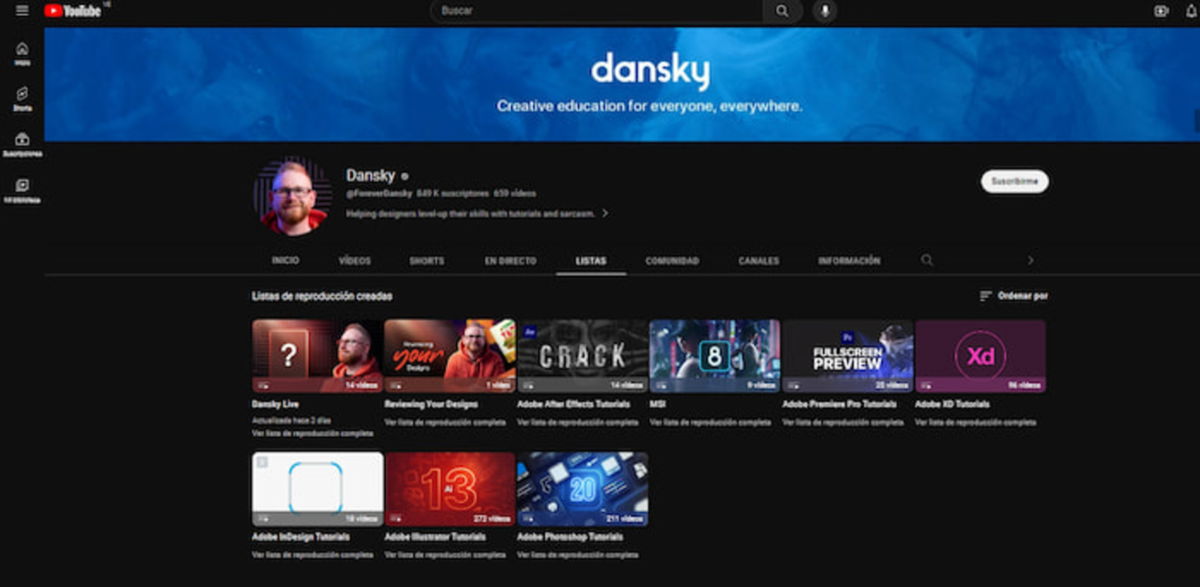Click the search icon next to channel tabs

(x=925, y=260)
